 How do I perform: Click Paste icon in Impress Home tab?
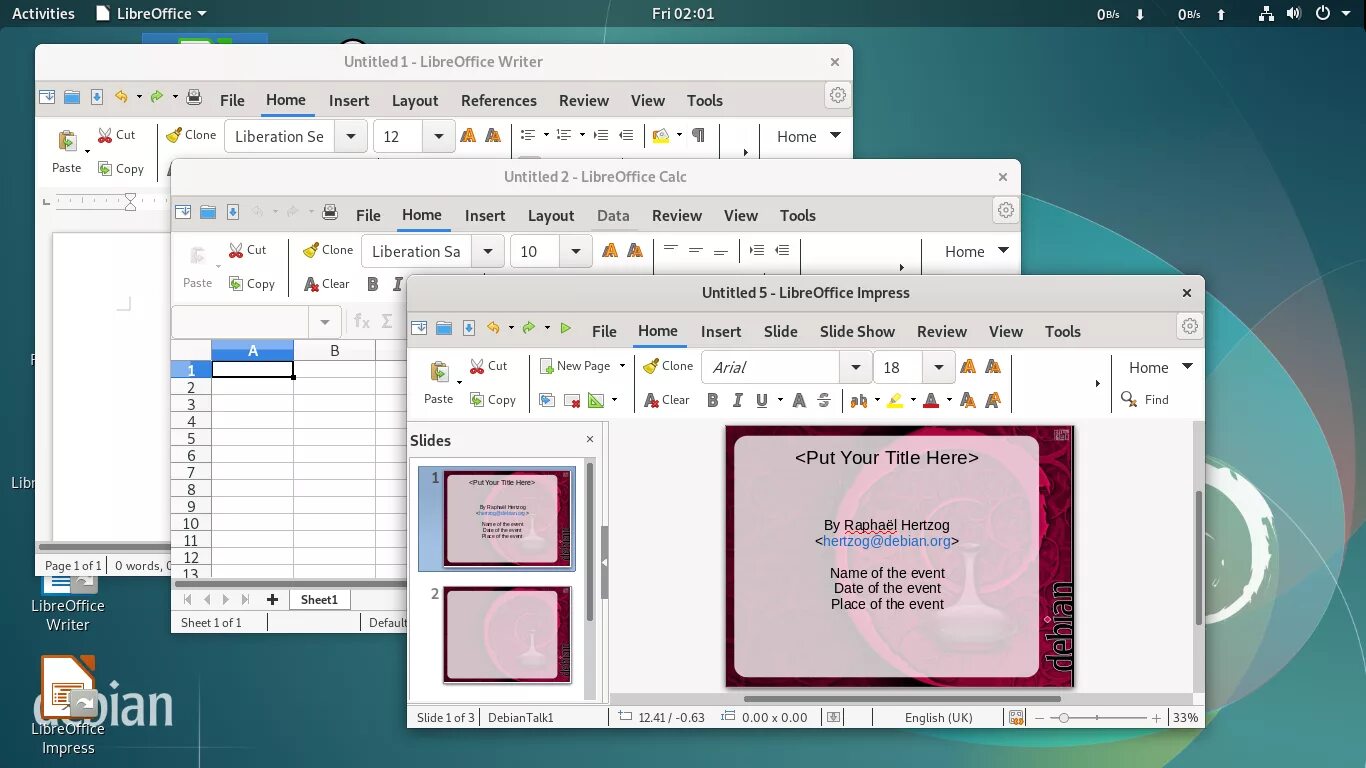(x=438, y=372)
